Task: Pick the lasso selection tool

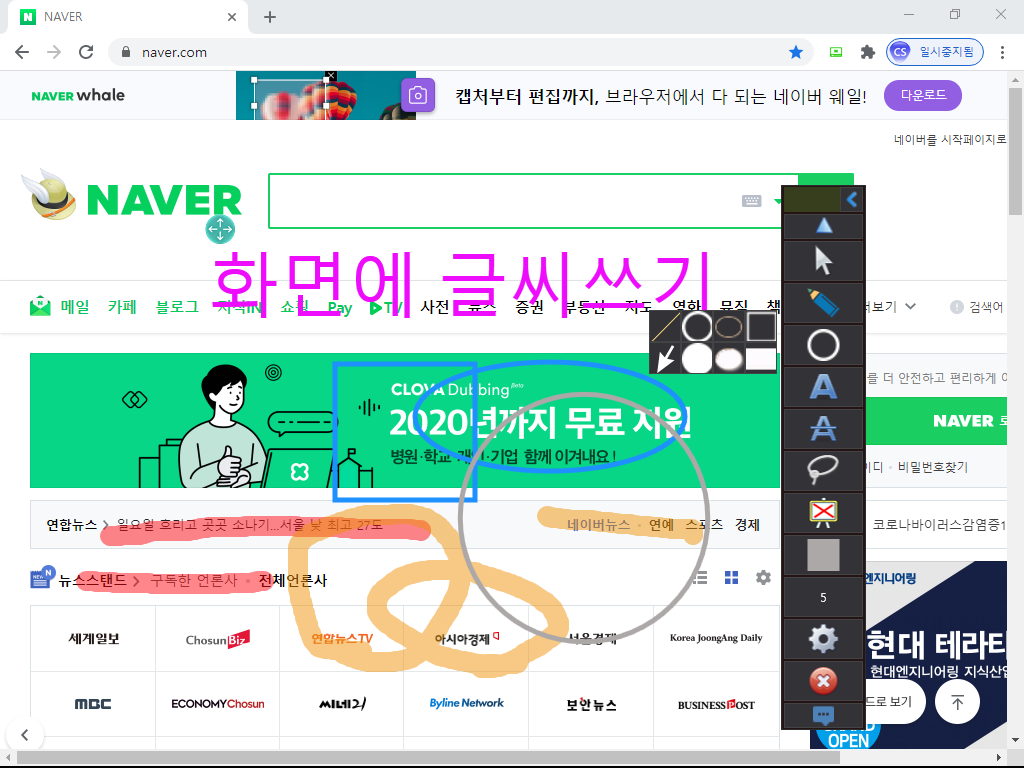Action: click(823, 470)
